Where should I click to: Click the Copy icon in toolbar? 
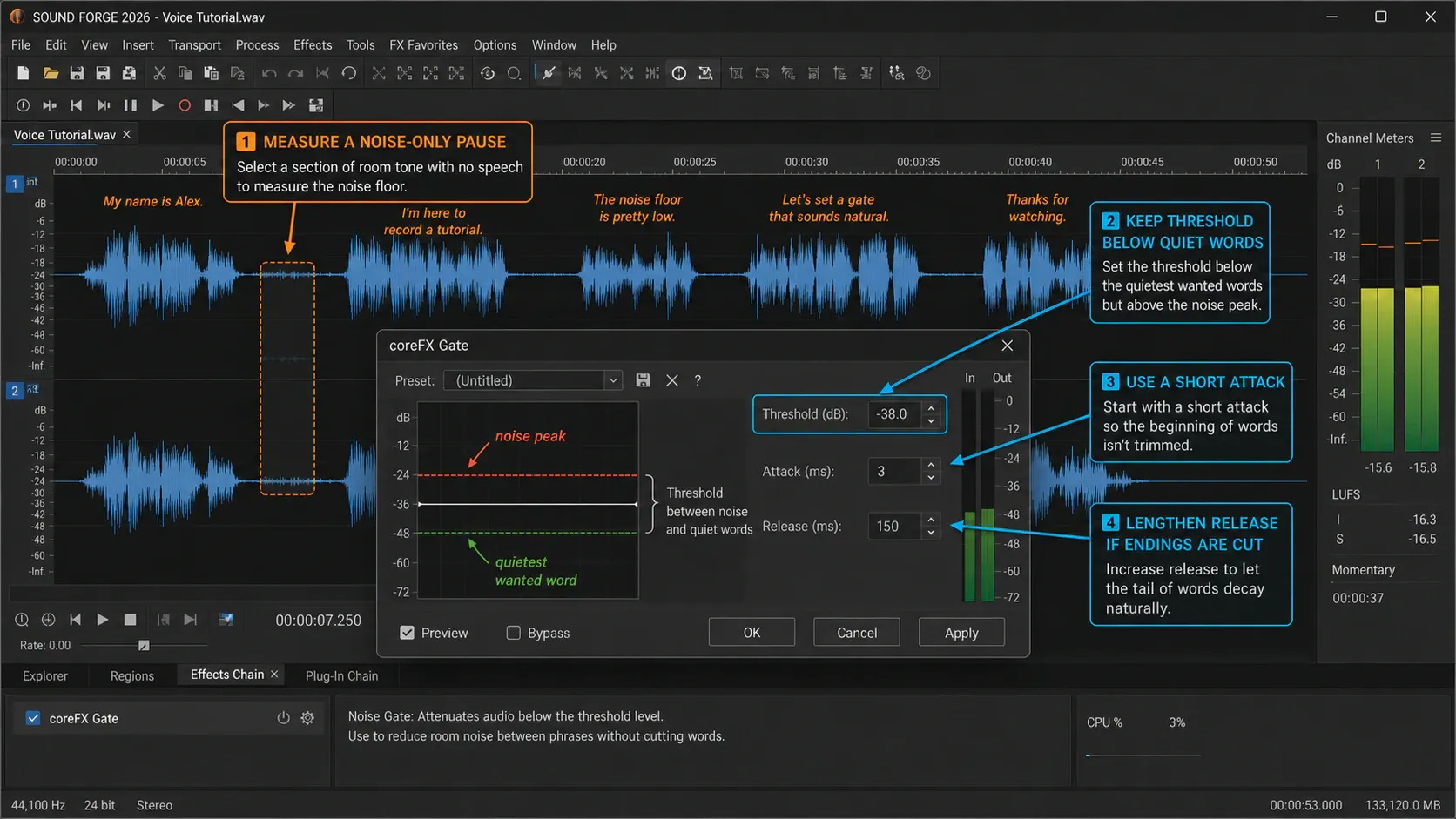coord(185,74)
